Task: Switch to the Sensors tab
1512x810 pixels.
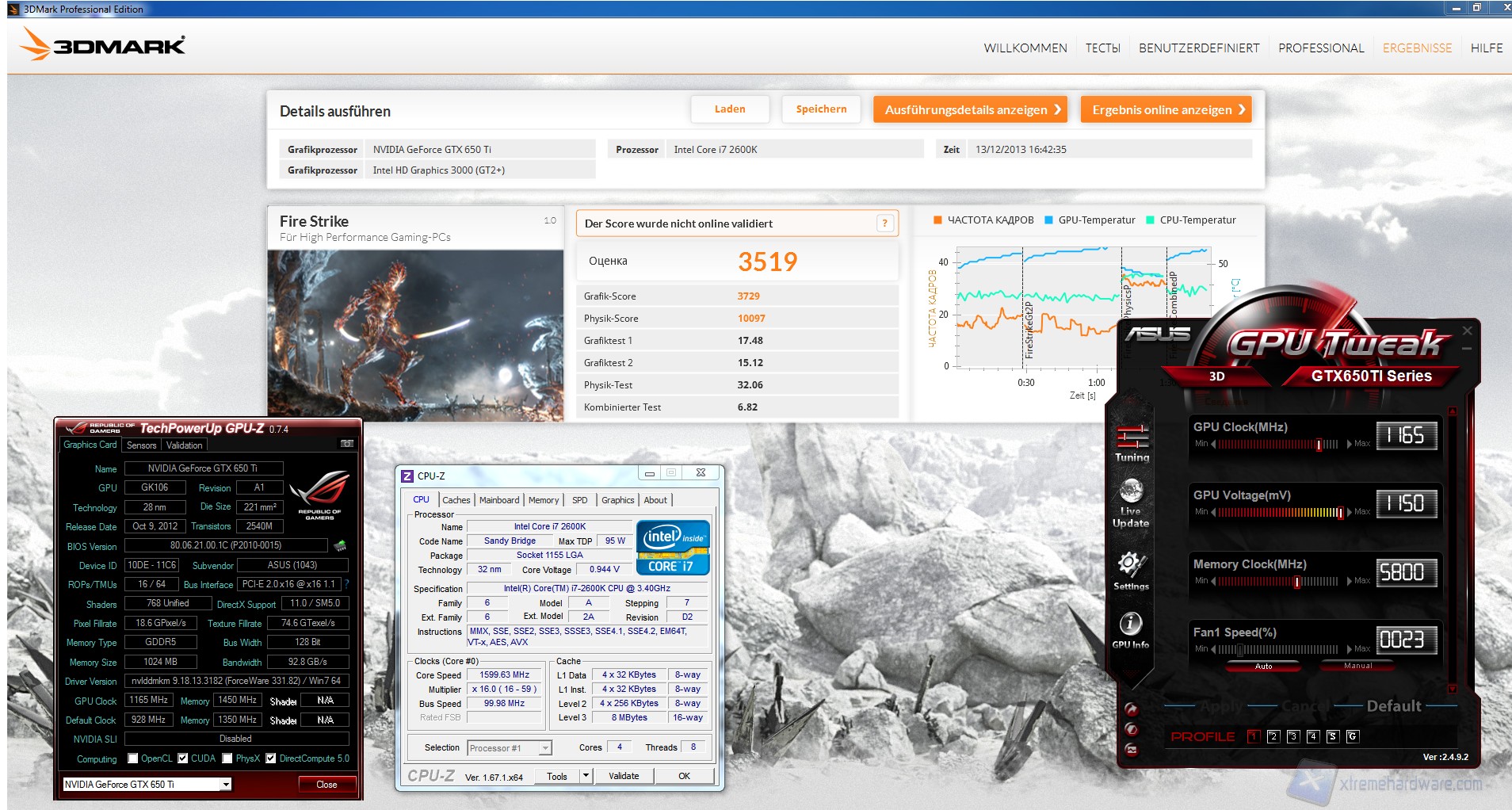Action: [x=142, y=445]
